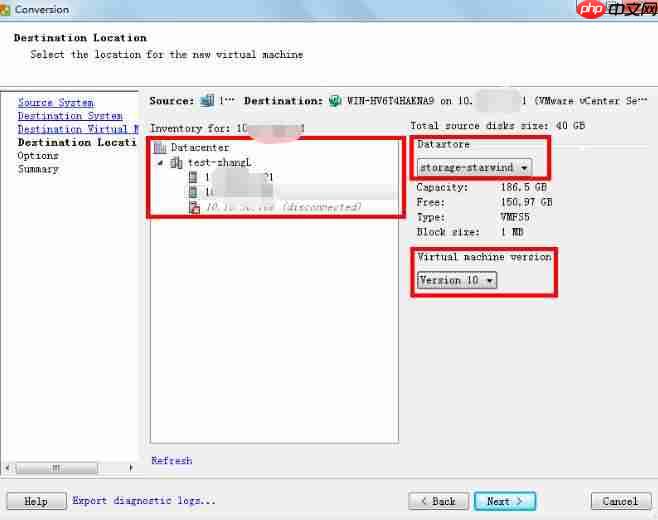Go to Source System step

click(55, 103)
